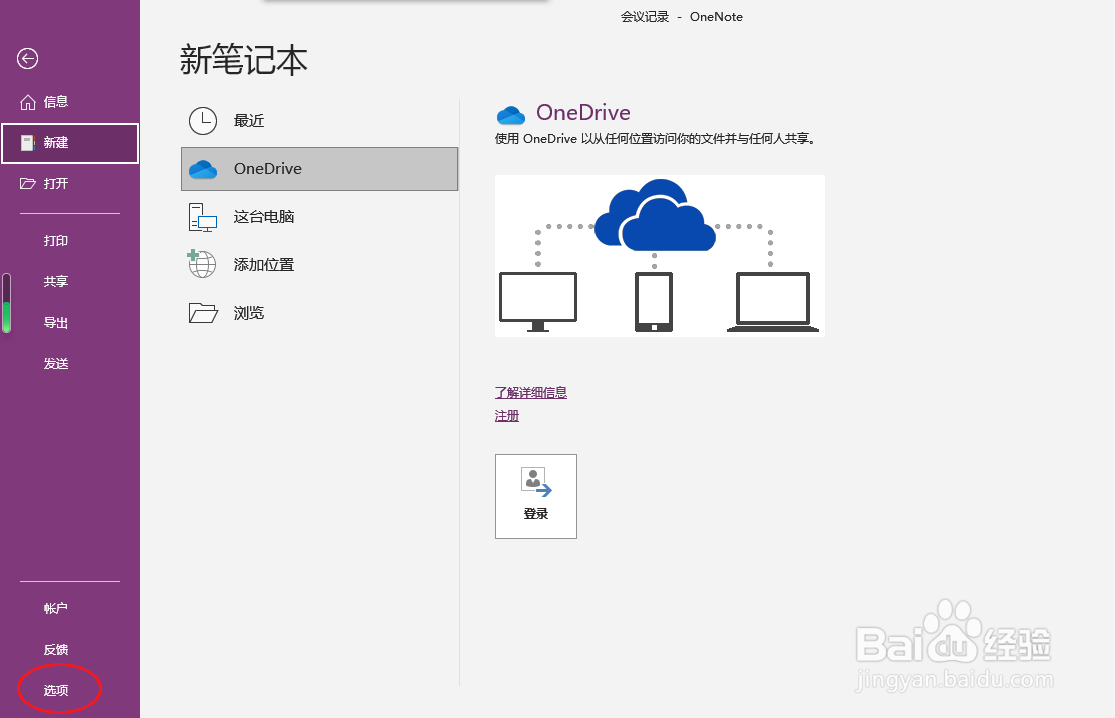Follow the 注册 link
The width and height of the screenshot is (1115, 718).
coord(507,416)
